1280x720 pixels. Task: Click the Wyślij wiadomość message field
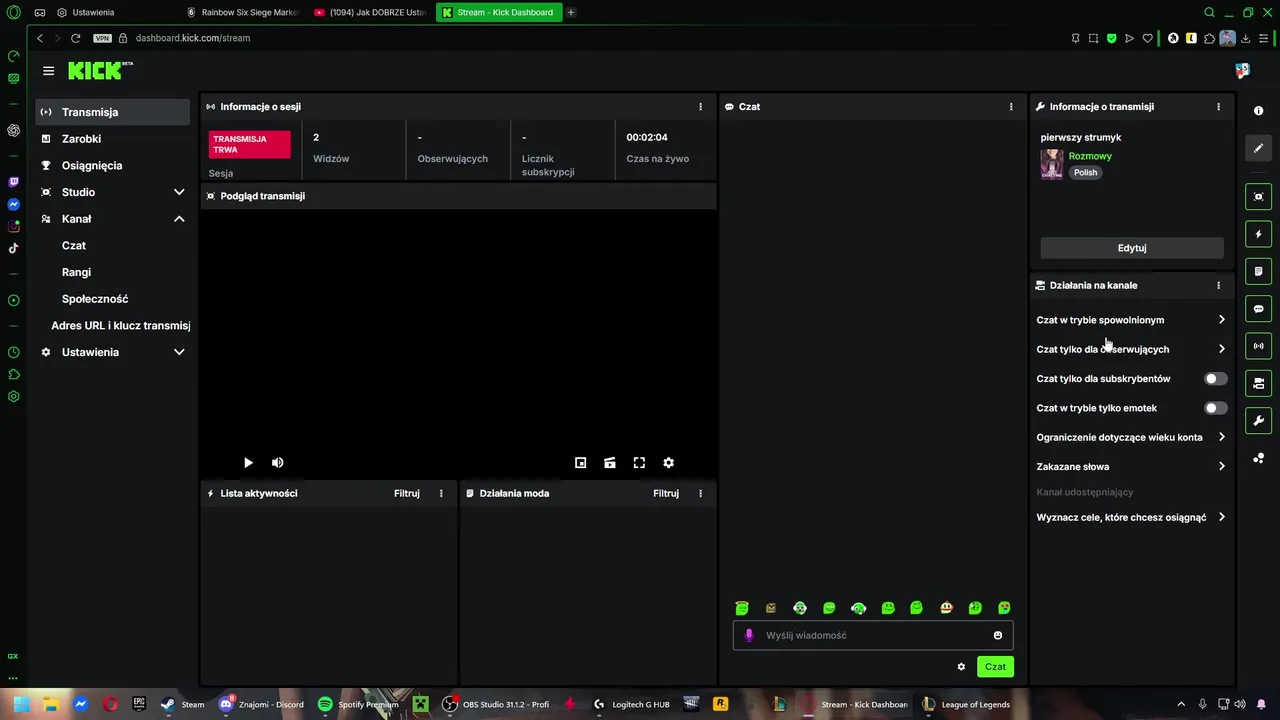pos(872,635)
